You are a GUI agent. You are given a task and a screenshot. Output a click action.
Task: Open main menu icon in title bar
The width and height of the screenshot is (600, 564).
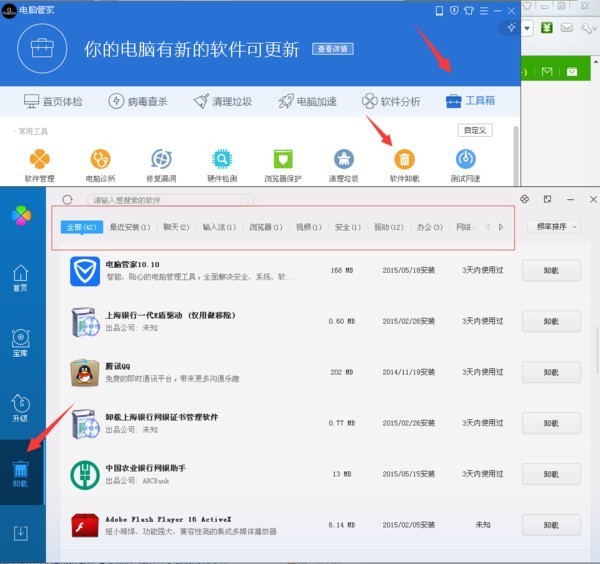tap(484, 11)
